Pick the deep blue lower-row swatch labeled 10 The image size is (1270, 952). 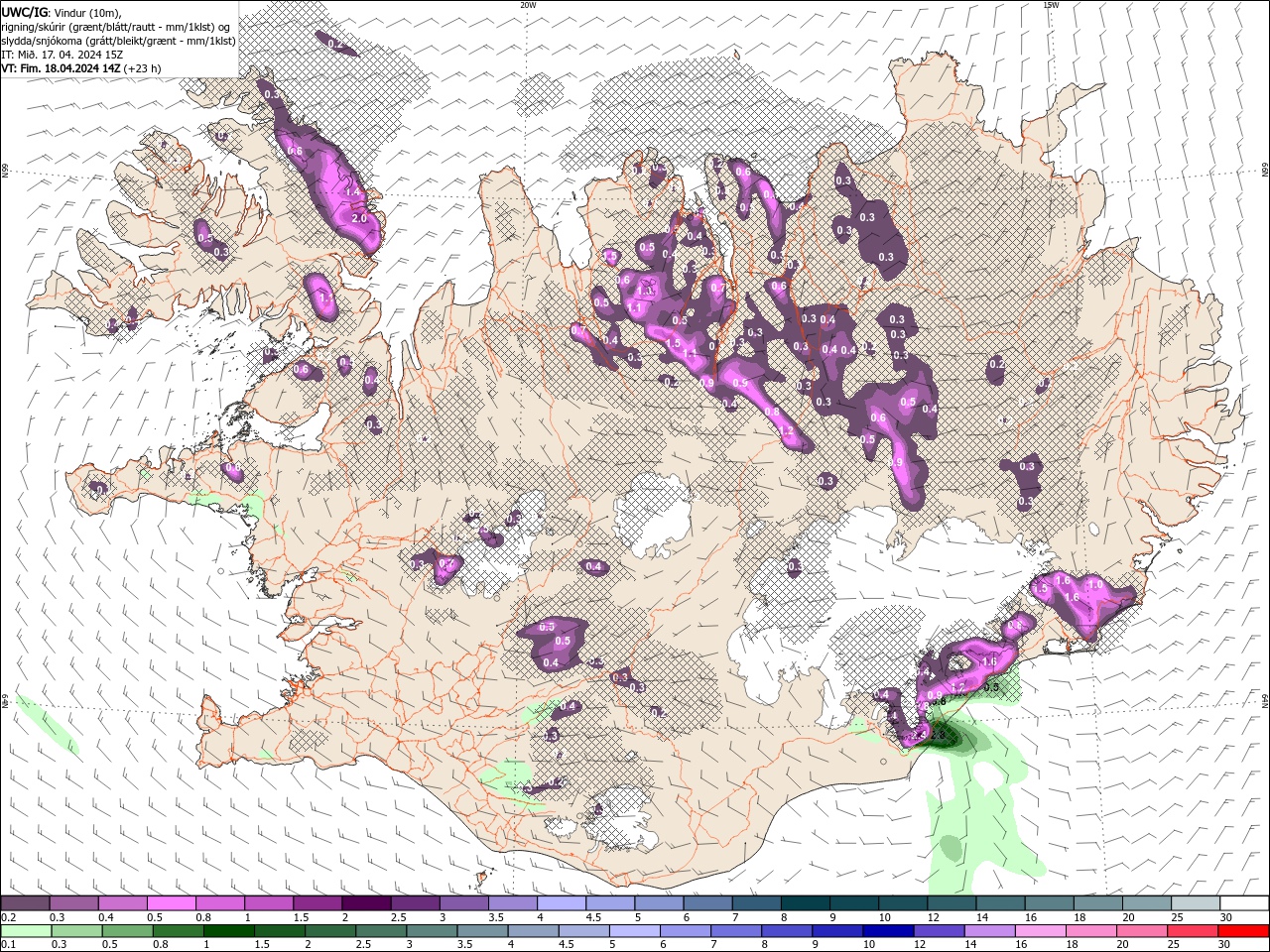coord(888,931)
